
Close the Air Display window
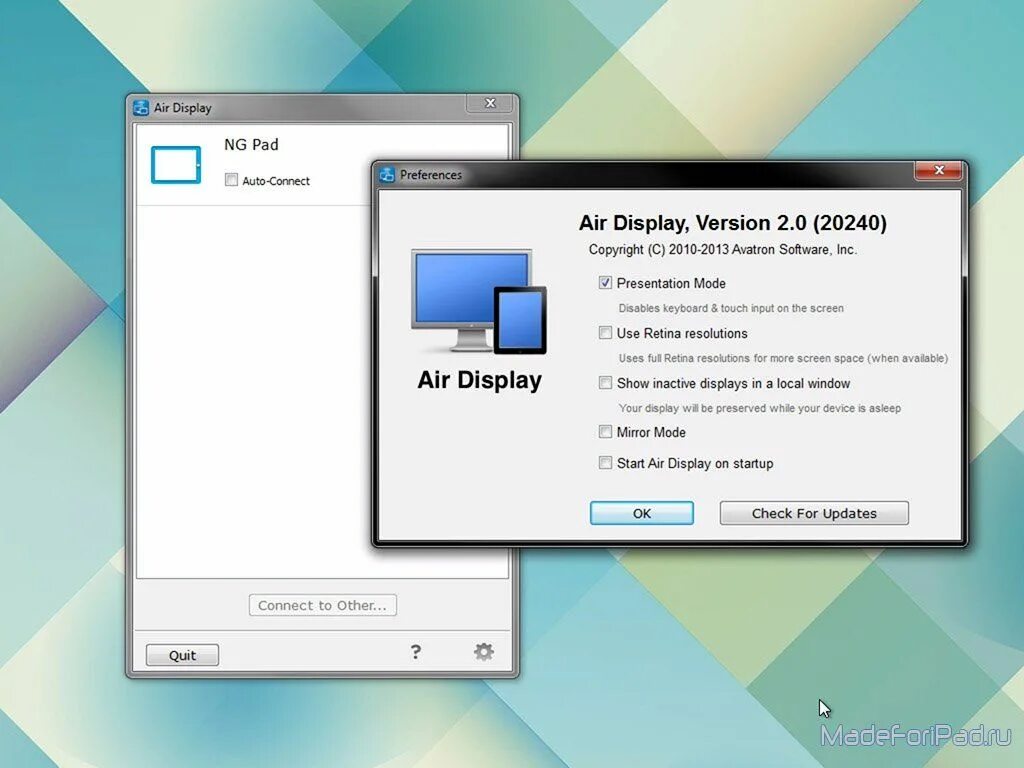(x=490, y=103)
